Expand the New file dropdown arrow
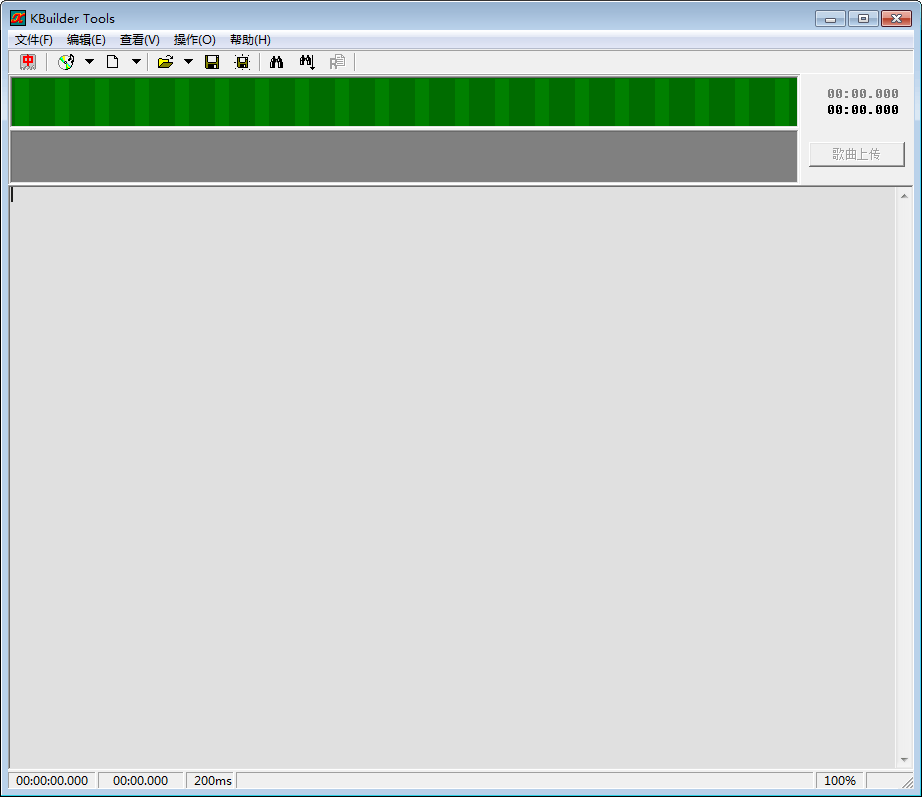Screen dimensions: 922x797 [135, 61]
